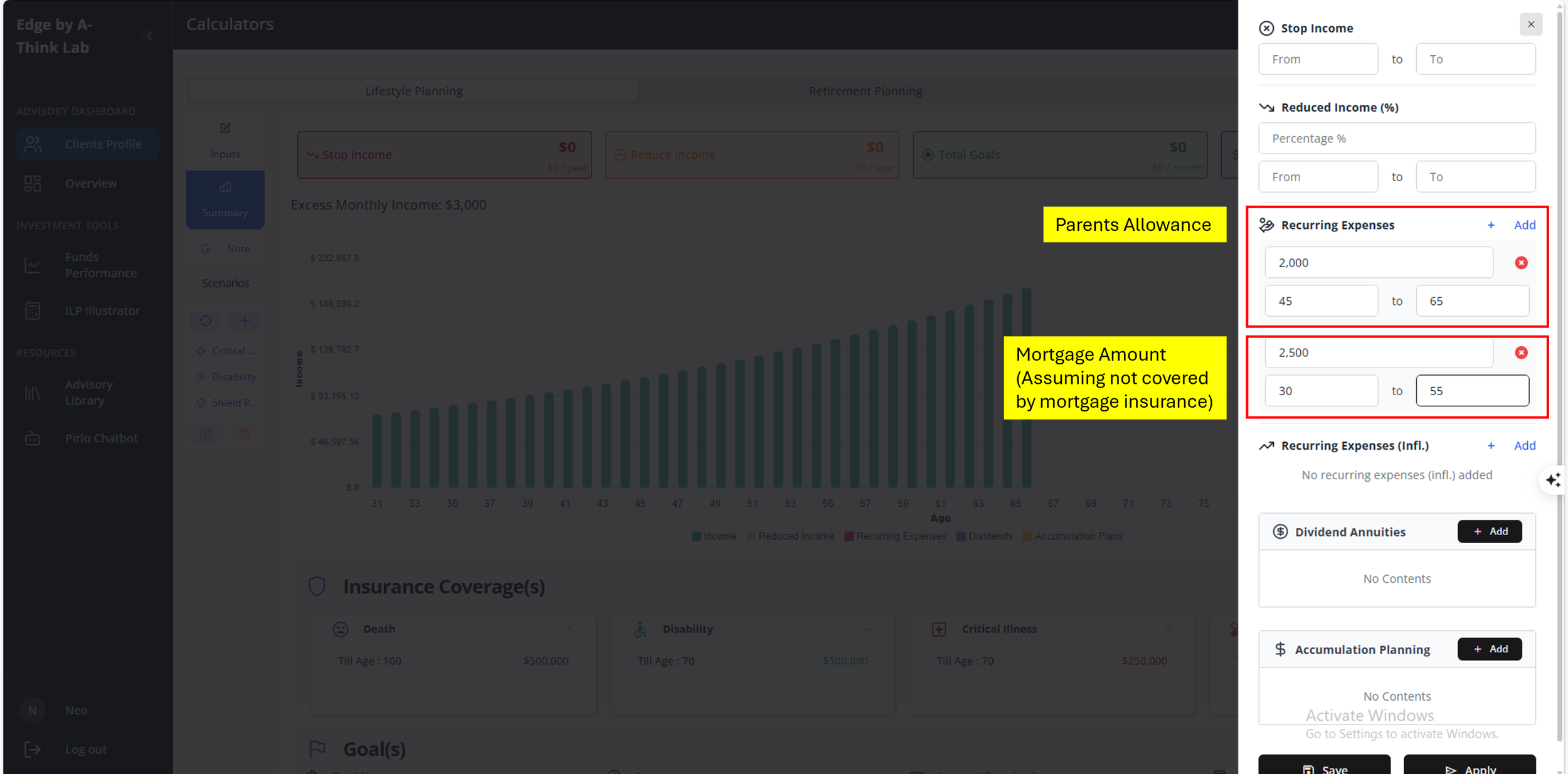The height and width of the screenshot is (774, 1568).
Task: Log out of the application
Action: 86,749
